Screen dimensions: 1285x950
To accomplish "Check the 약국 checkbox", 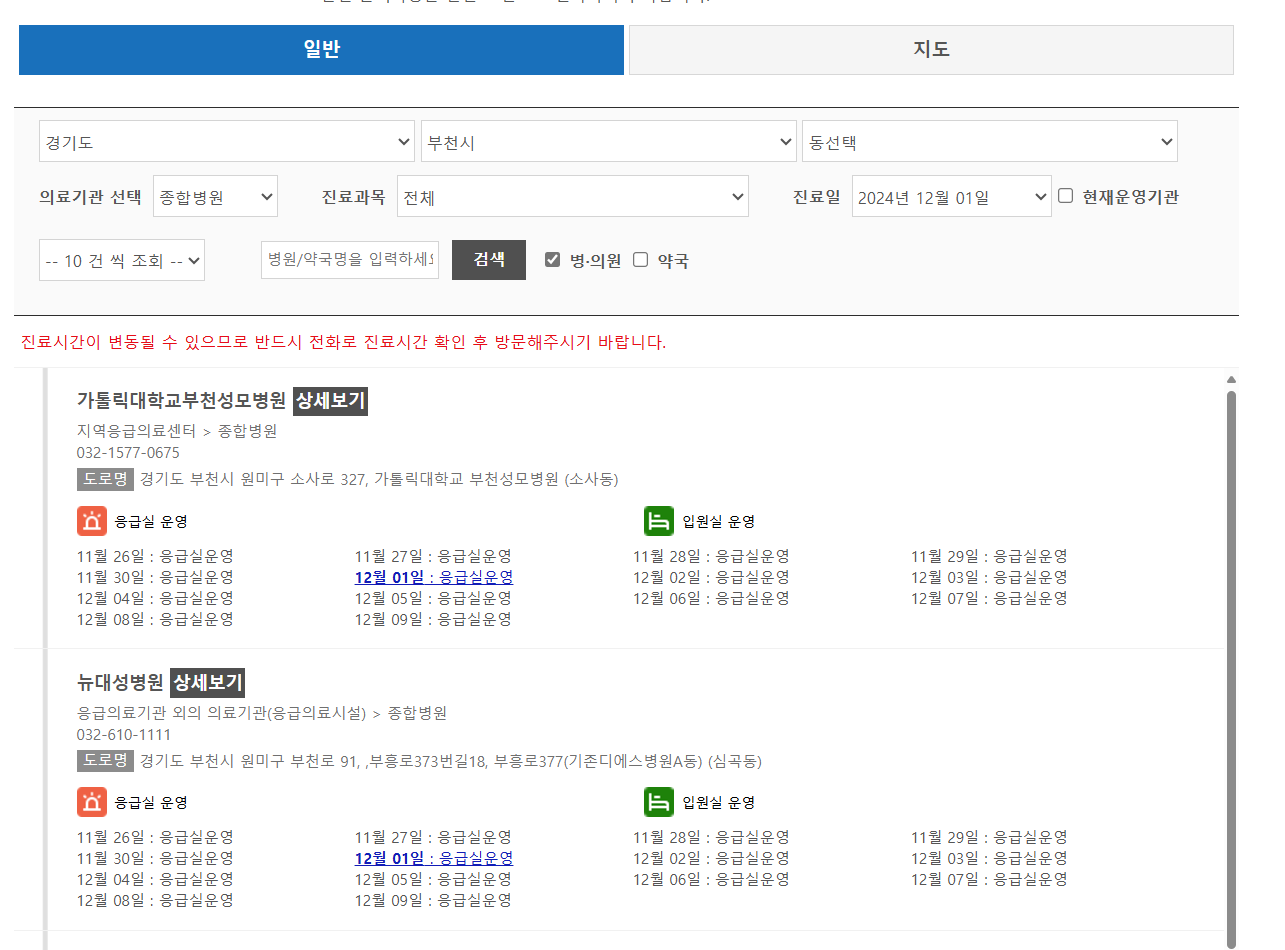I will pyautogui.click(x=640, y=259).
